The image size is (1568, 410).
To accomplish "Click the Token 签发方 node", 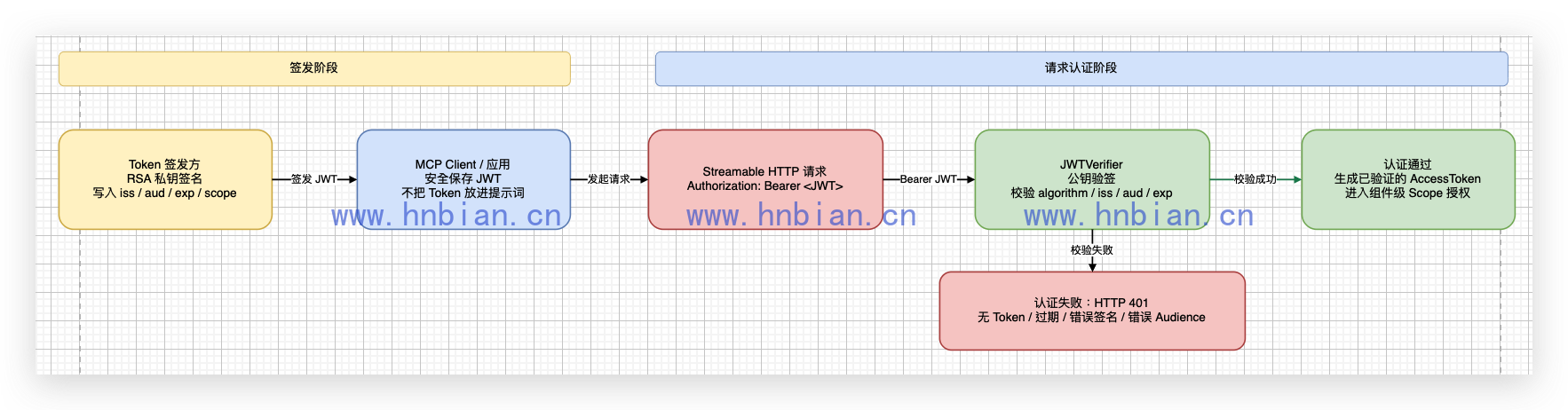I will (165, 179).
